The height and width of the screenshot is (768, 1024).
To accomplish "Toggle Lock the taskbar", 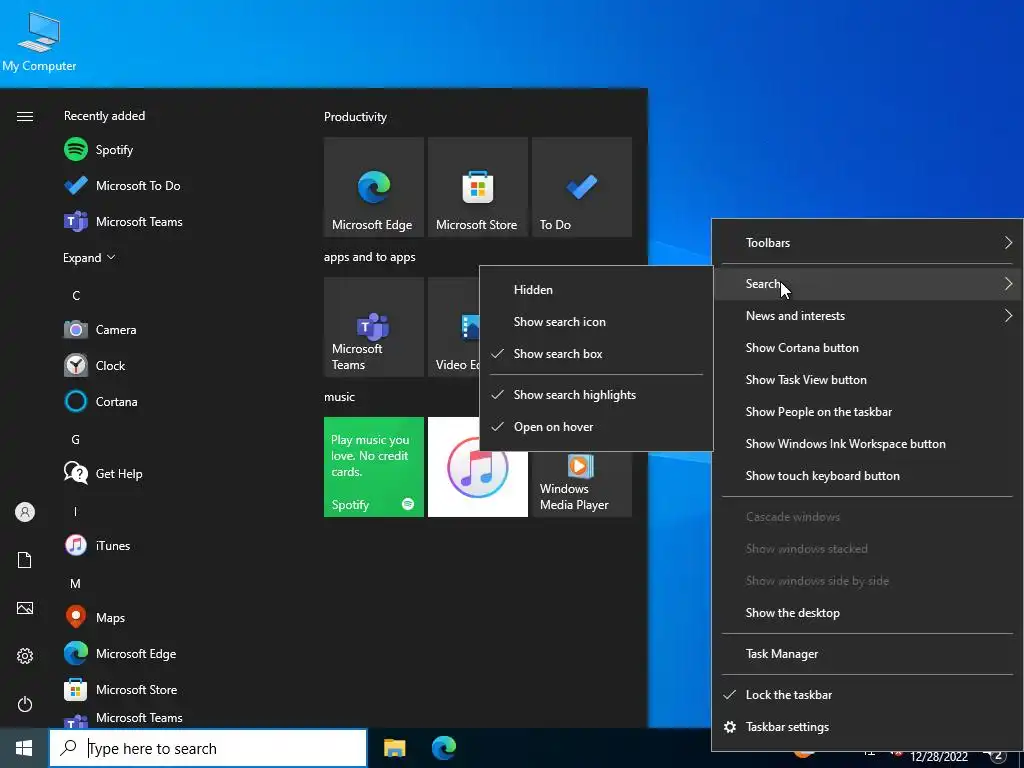I will (868, 695).
